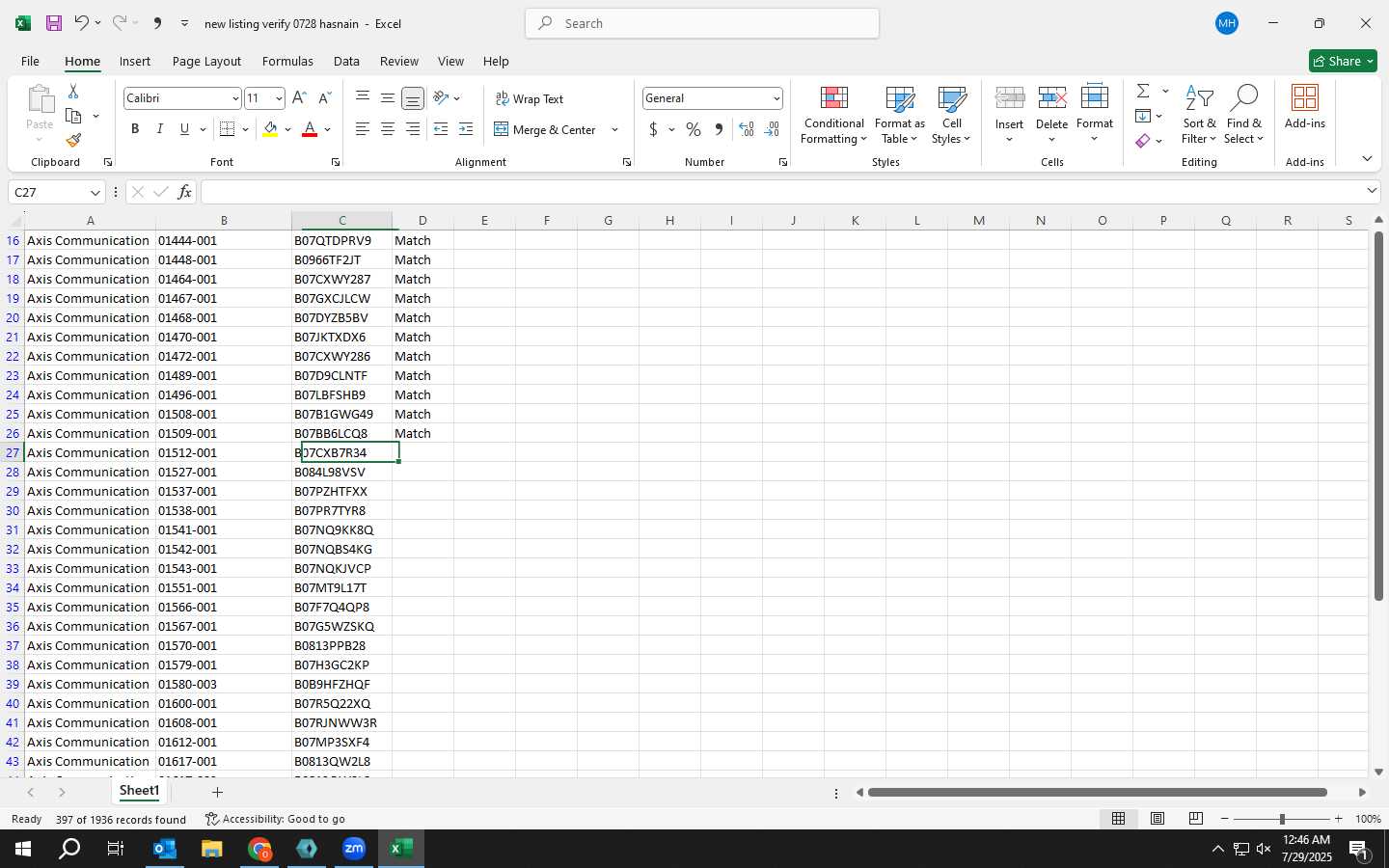Toggle Bottom Align button

413,98
